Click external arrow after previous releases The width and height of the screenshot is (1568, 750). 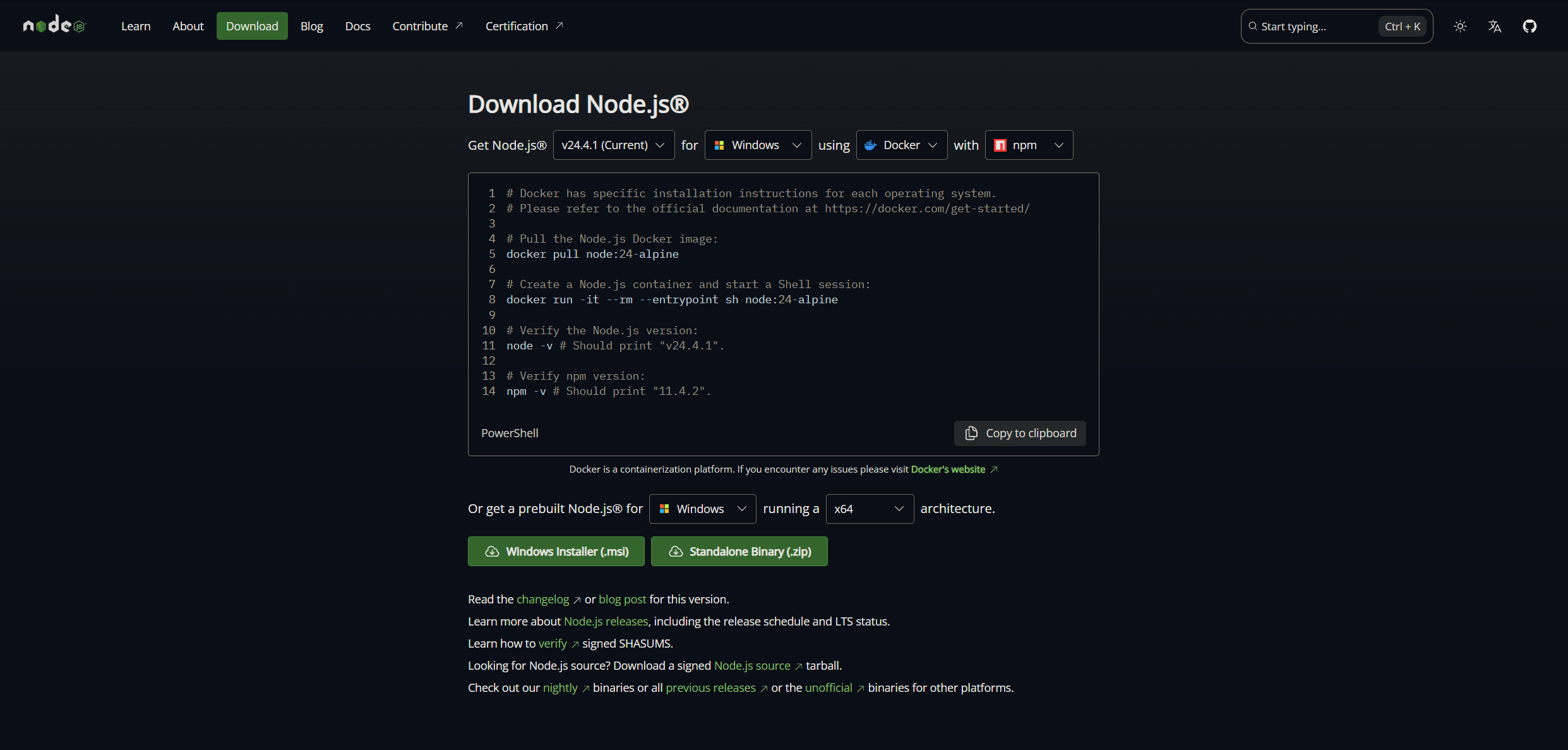[x=763, y=689]
